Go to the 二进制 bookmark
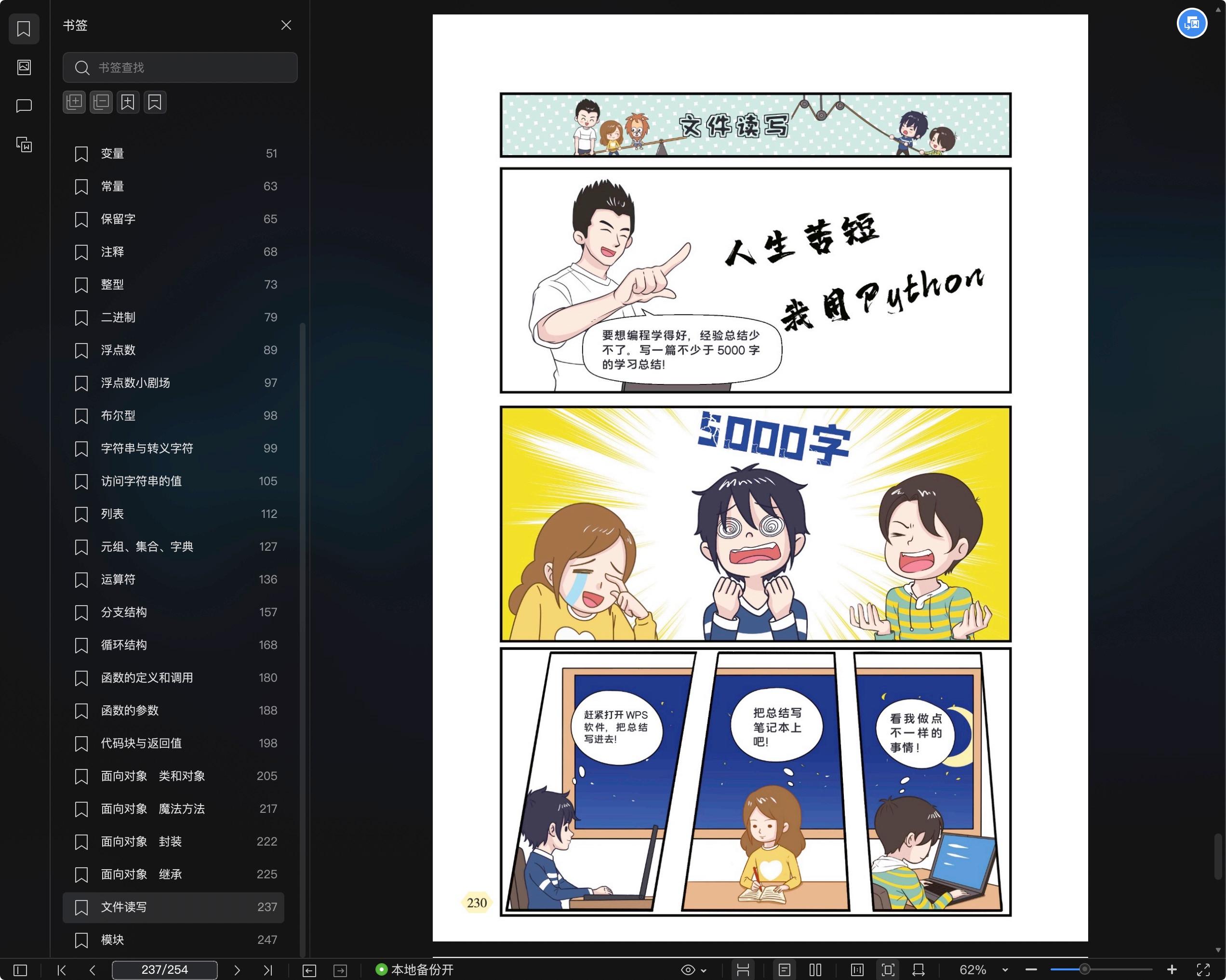The image size is (1226, 980). coord(173,317)
